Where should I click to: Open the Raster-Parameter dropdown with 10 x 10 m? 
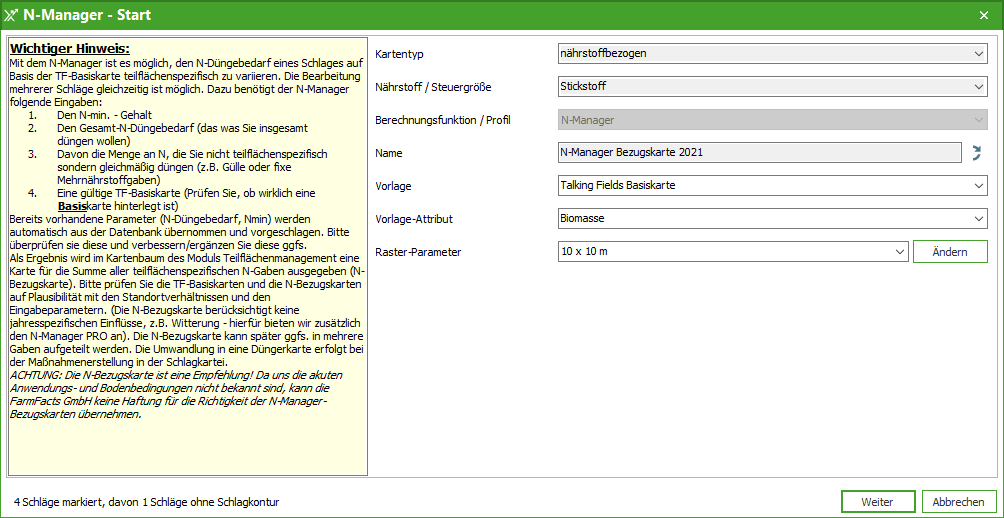732,251
